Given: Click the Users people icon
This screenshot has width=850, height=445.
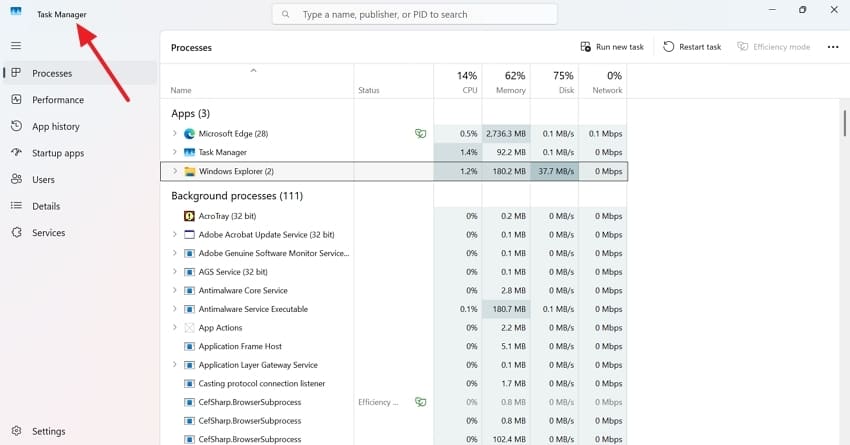Looking at the screenshot, I should point(16,179).
